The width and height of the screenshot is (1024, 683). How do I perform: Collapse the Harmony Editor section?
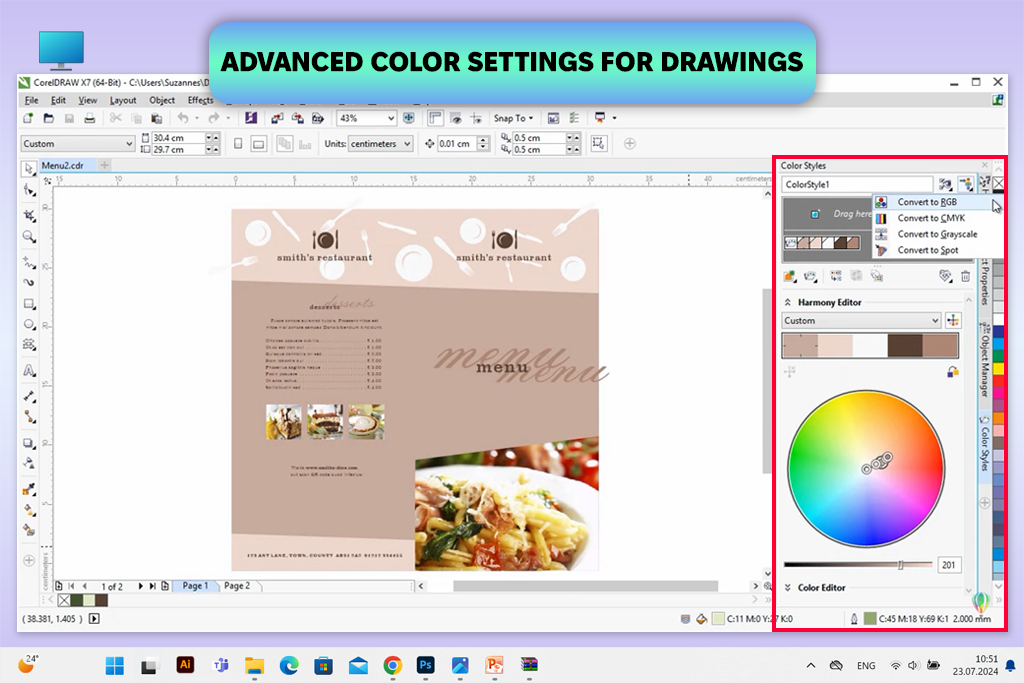pos(788,302)
